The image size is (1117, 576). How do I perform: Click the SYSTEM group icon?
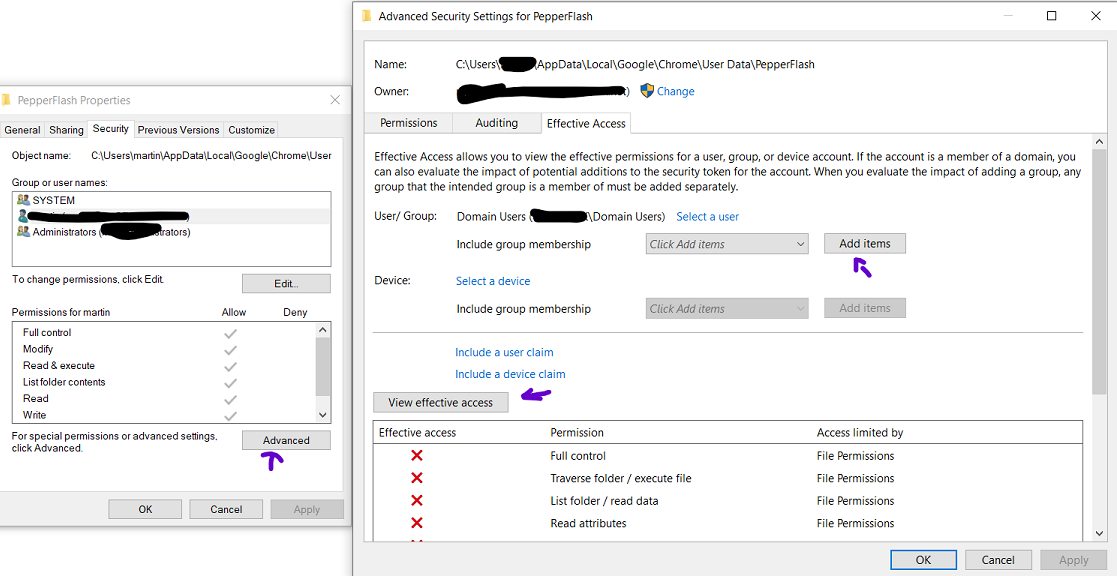pyautogui.click(x=23, y=200)
